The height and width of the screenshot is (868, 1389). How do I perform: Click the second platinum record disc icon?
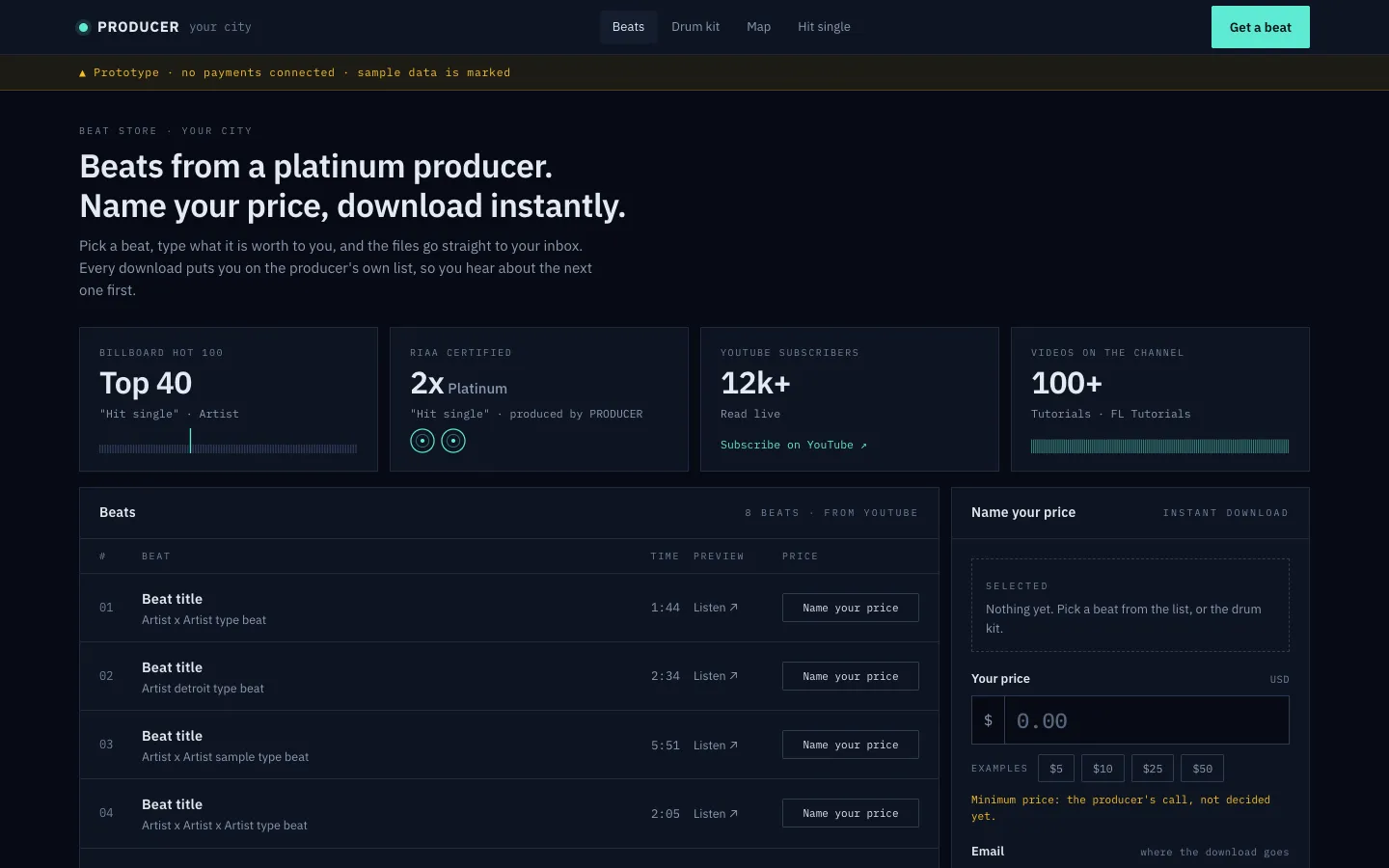click(453, 441)
